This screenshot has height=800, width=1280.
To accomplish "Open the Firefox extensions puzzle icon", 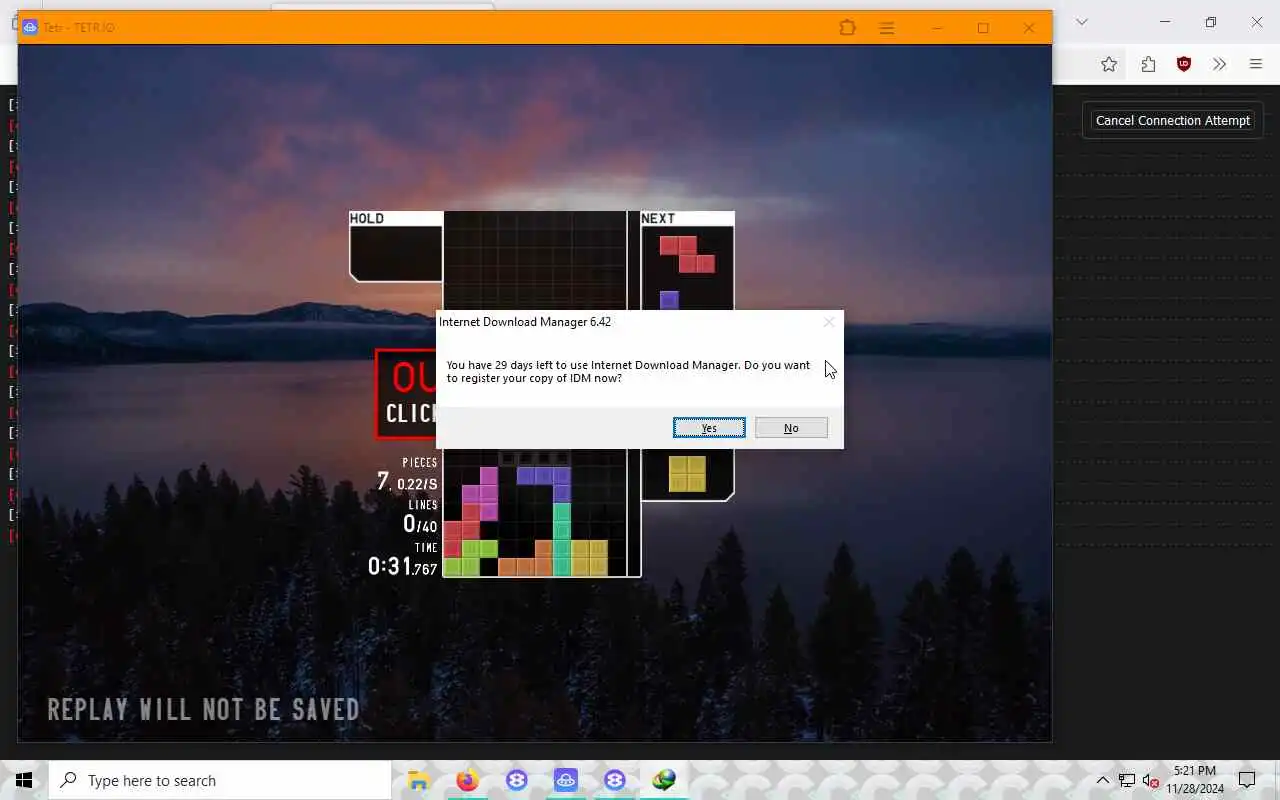I will (x=1148, y=64).
